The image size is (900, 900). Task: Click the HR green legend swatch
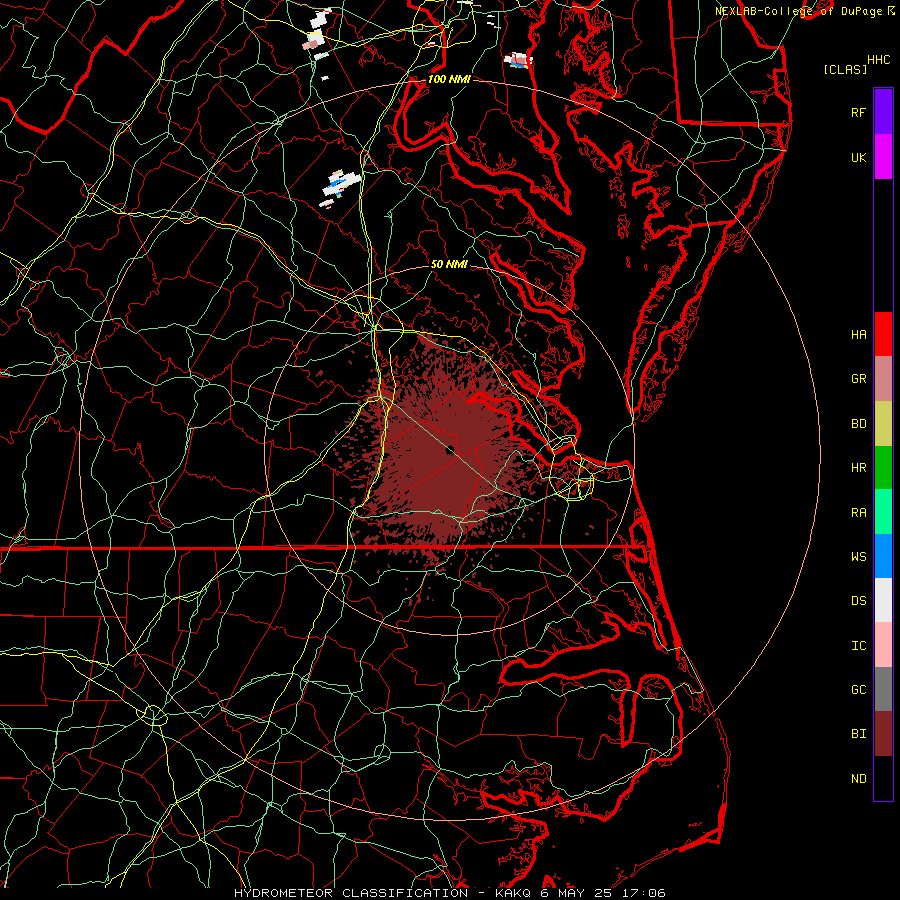point(883,468)
